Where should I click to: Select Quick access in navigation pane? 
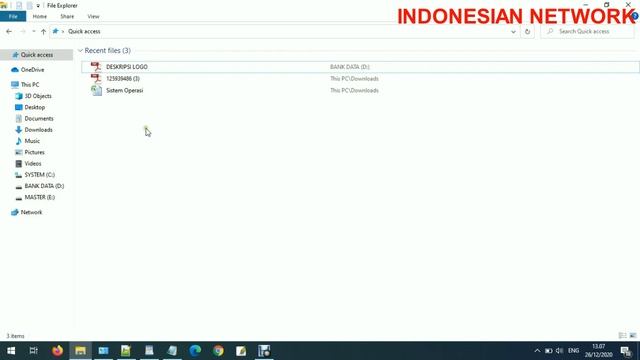37,55
